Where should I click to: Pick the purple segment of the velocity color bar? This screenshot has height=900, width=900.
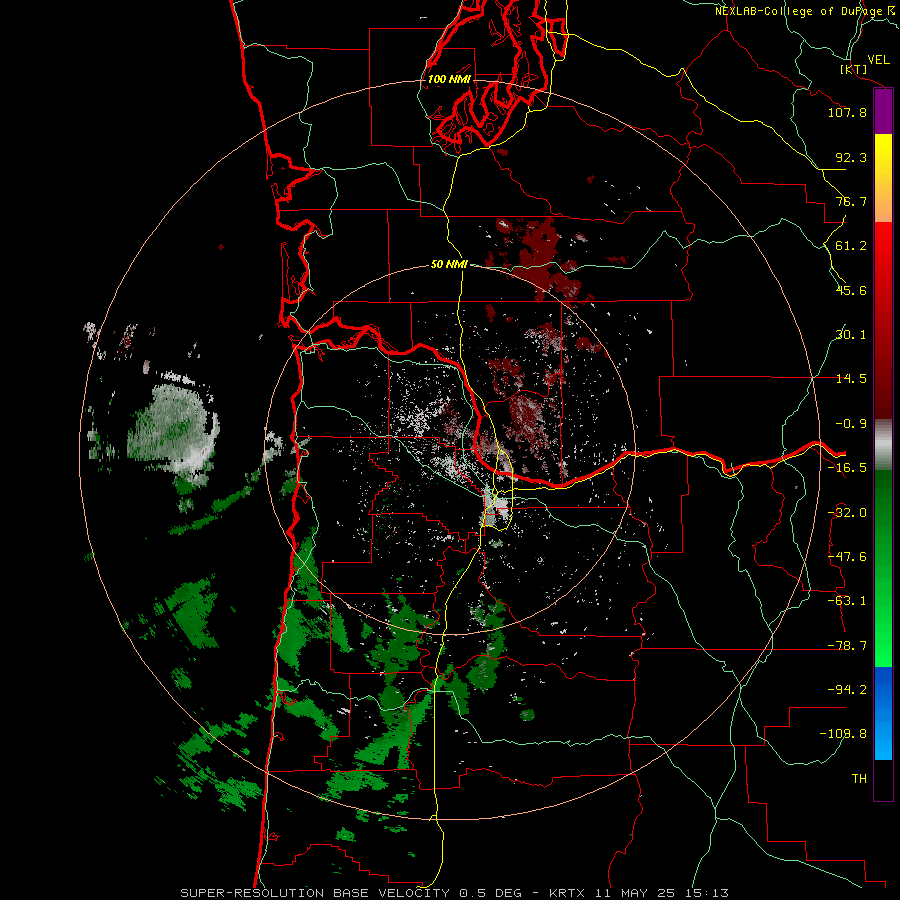883,111
